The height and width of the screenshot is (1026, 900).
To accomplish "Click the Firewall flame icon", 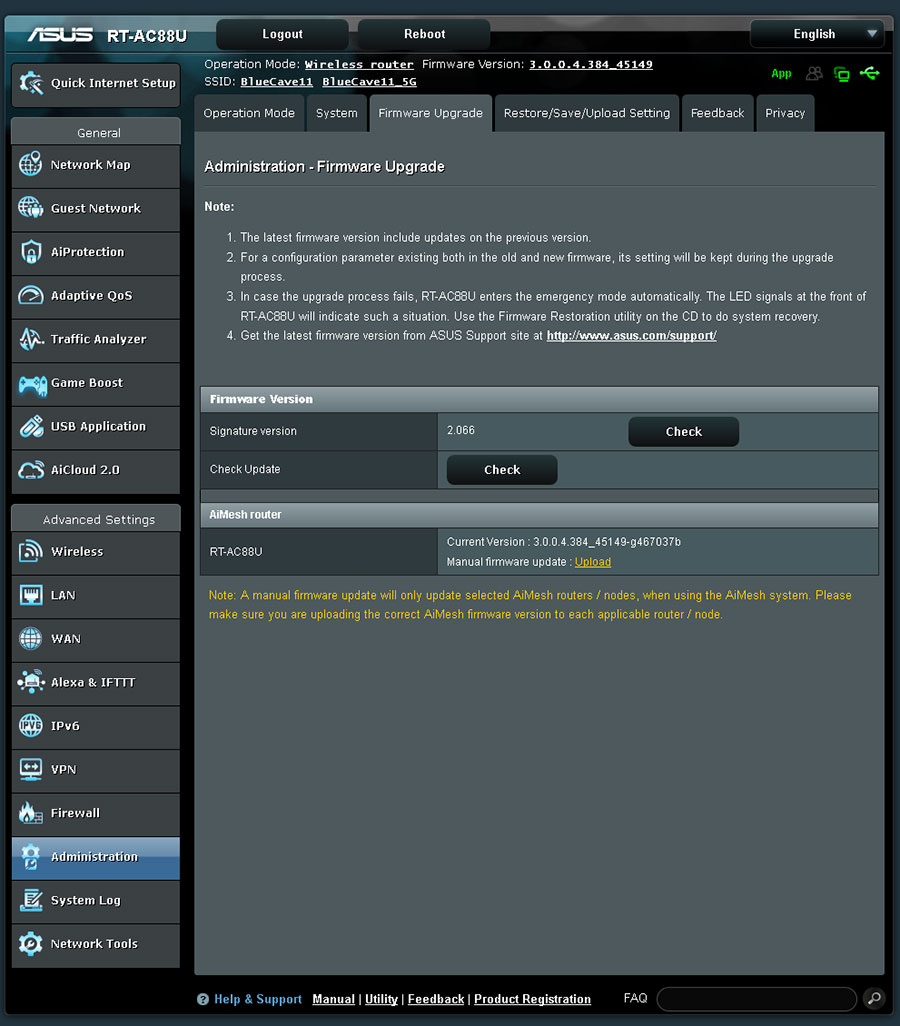I will tap(31, 813).
